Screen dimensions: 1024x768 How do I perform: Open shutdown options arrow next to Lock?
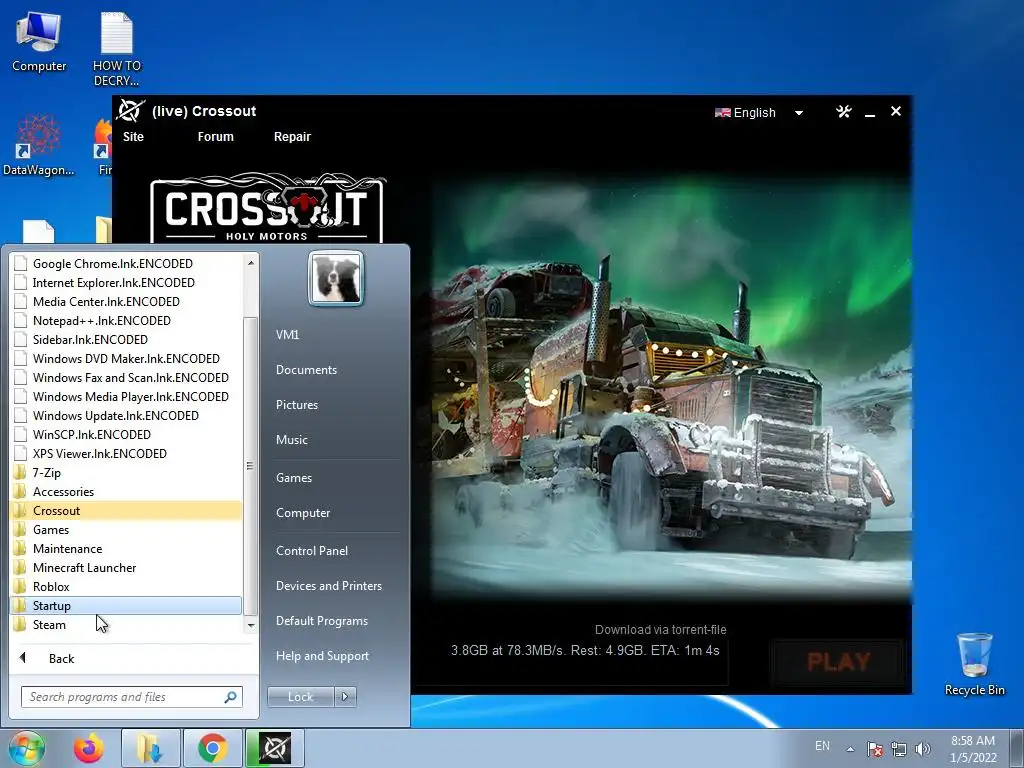pyautogui.click(x=345, y=697)
